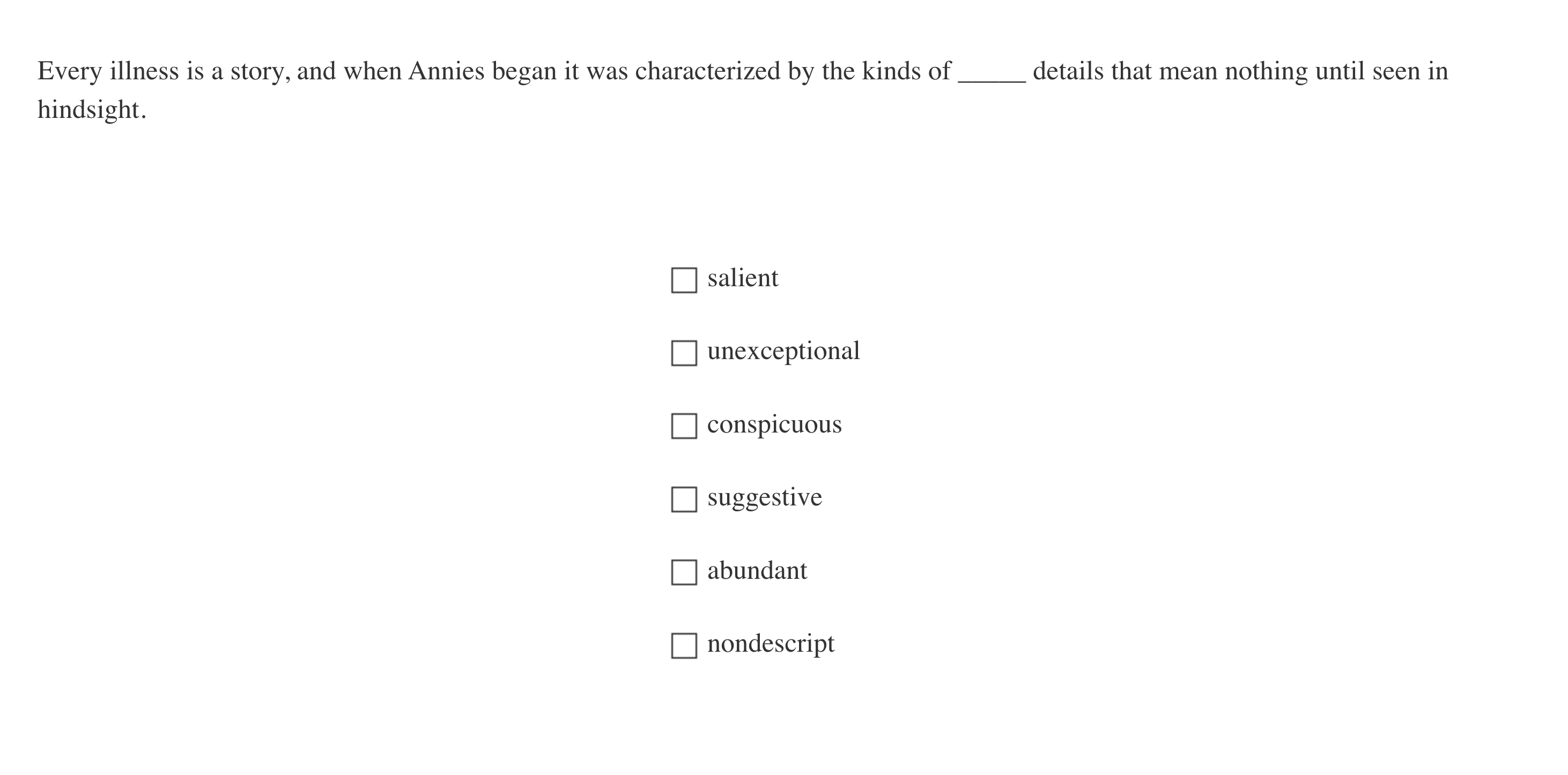Toggle the 'nondescript' checkbox
This screenshot has height=775, width=1568.
click(x=684, y=645)
